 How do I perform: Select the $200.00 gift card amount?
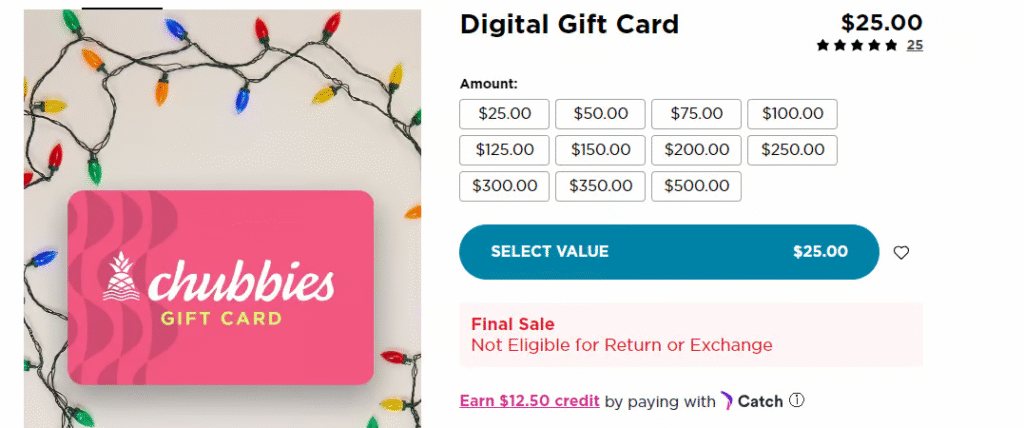tap(696, 150)
